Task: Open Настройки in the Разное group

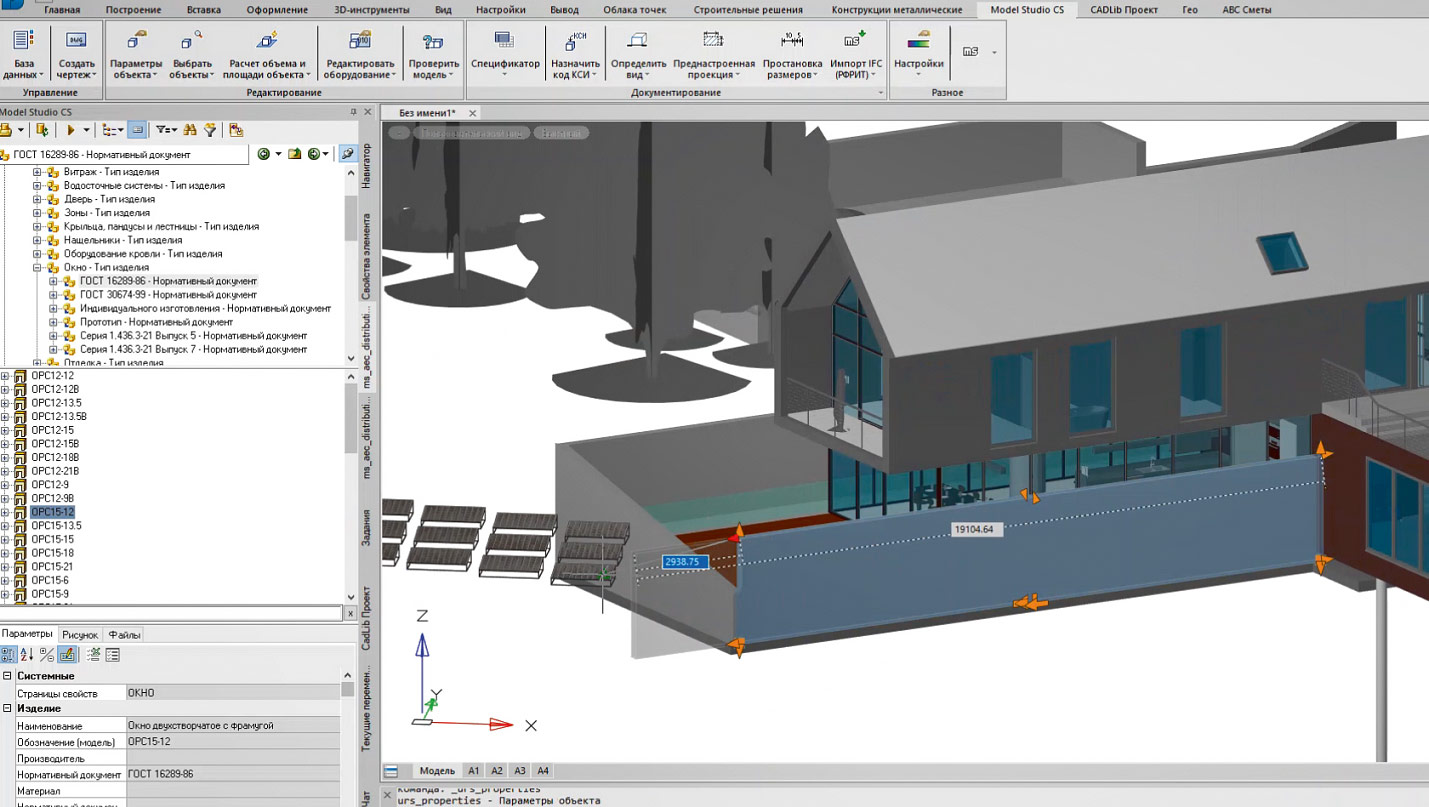Action: point(918,54)
